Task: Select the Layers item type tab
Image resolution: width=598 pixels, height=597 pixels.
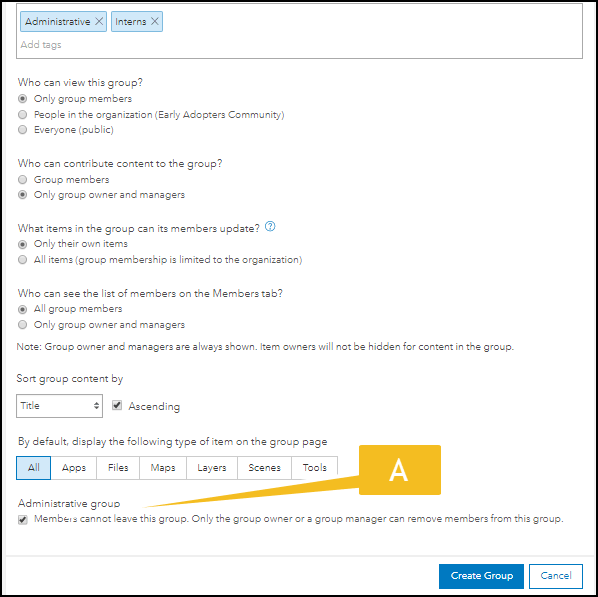Action: point(212,468)
